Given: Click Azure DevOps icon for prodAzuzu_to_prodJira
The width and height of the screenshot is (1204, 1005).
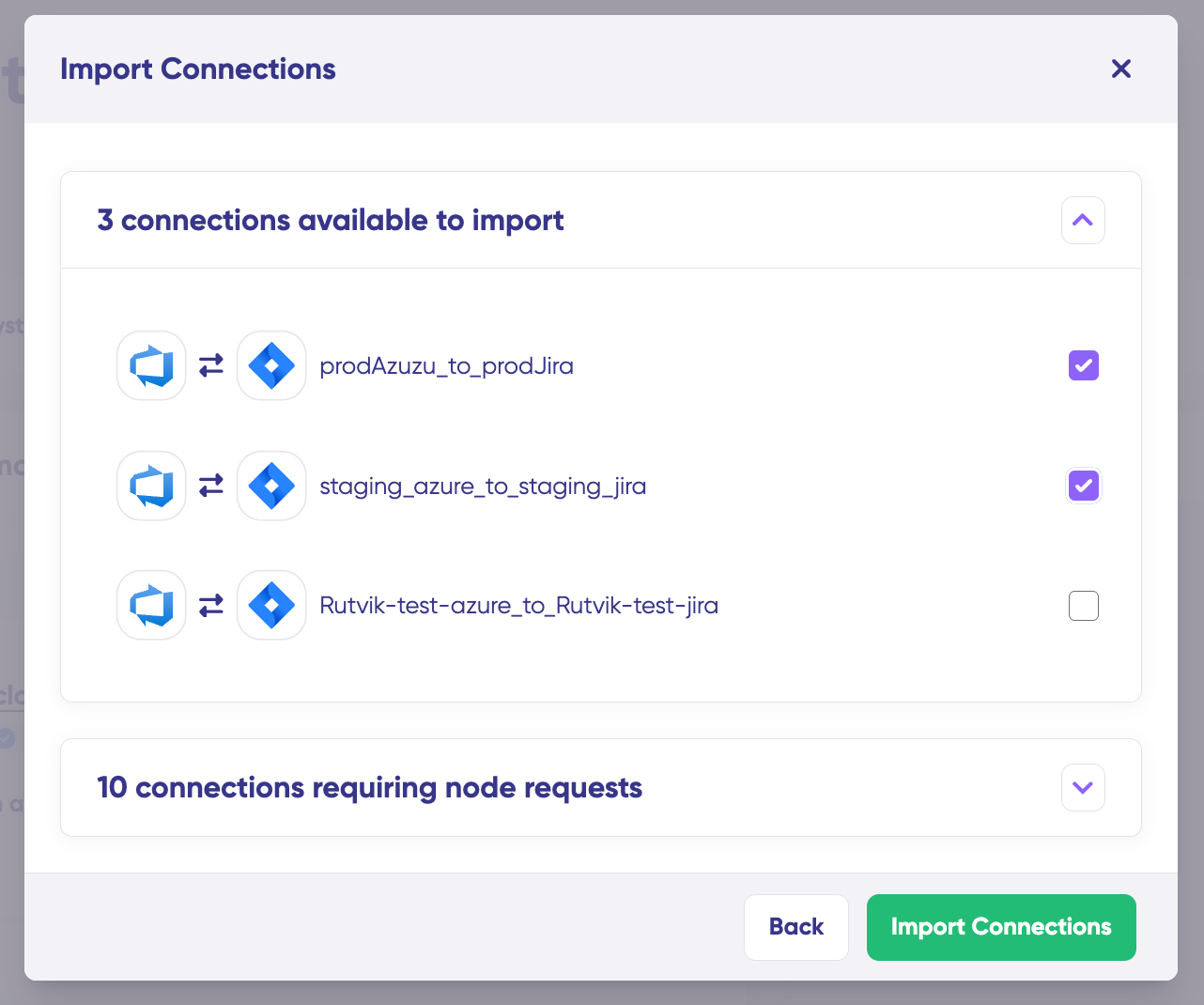Looking at the screenshot, I should pyautogui.click(x=151, y=365).
